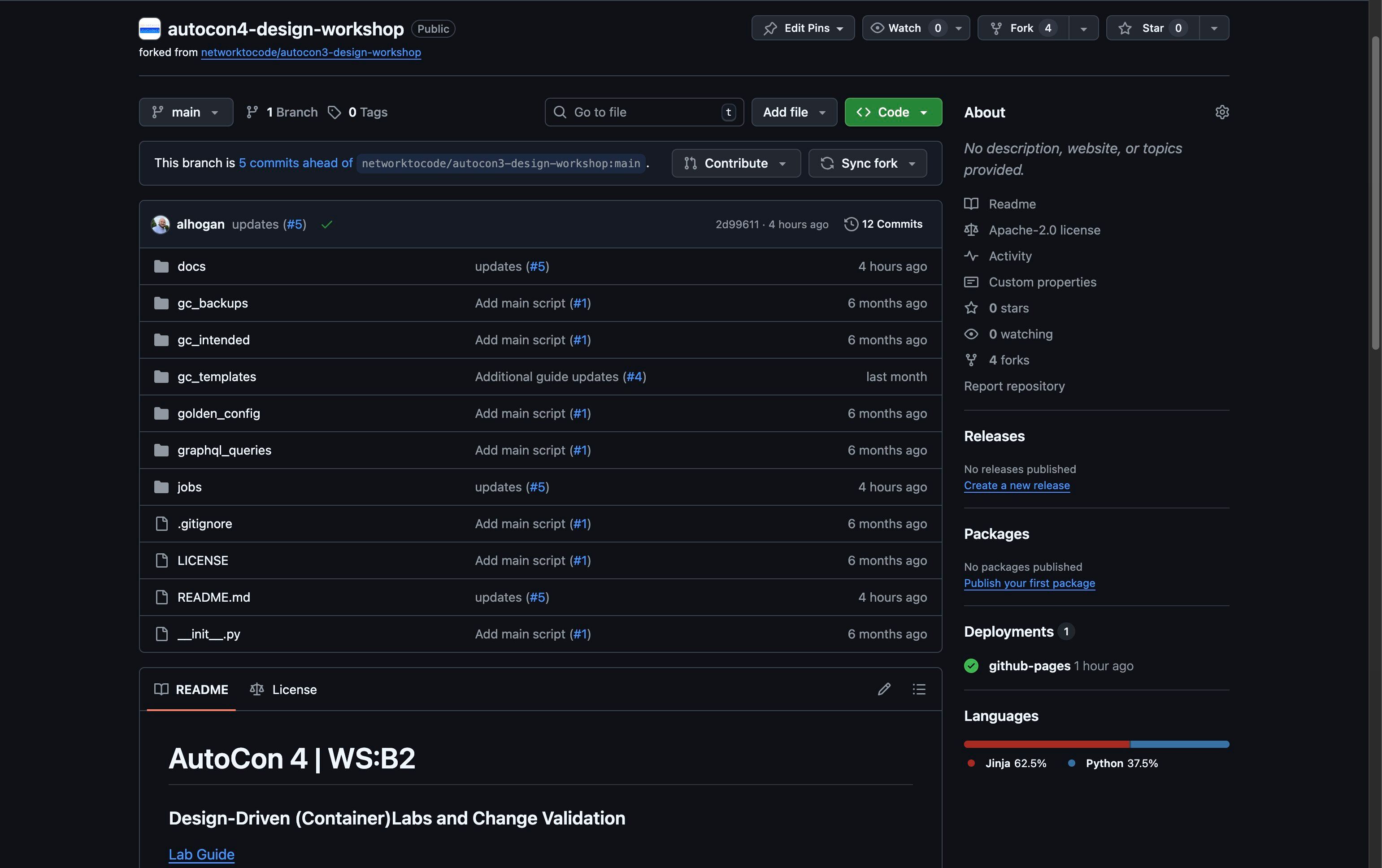This screenshot has height=868, width=1382.
Task: Click the github-pages deployment success icon
Action: (971, 665)
